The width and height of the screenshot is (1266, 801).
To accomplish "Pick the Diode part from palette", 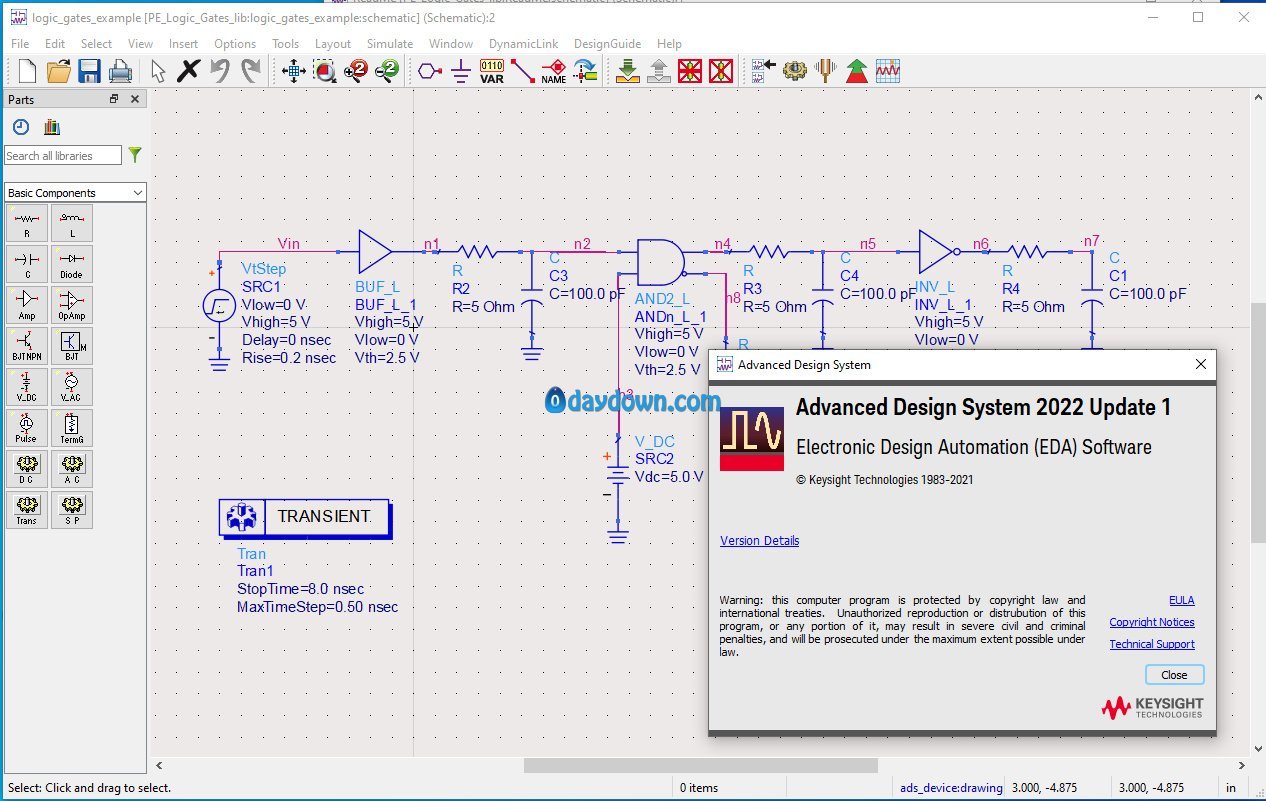I will coord(72,264).
